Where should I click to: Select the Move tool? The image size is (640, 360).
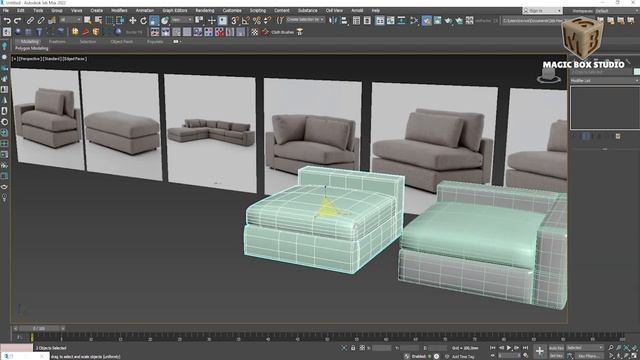coord(133,20)
